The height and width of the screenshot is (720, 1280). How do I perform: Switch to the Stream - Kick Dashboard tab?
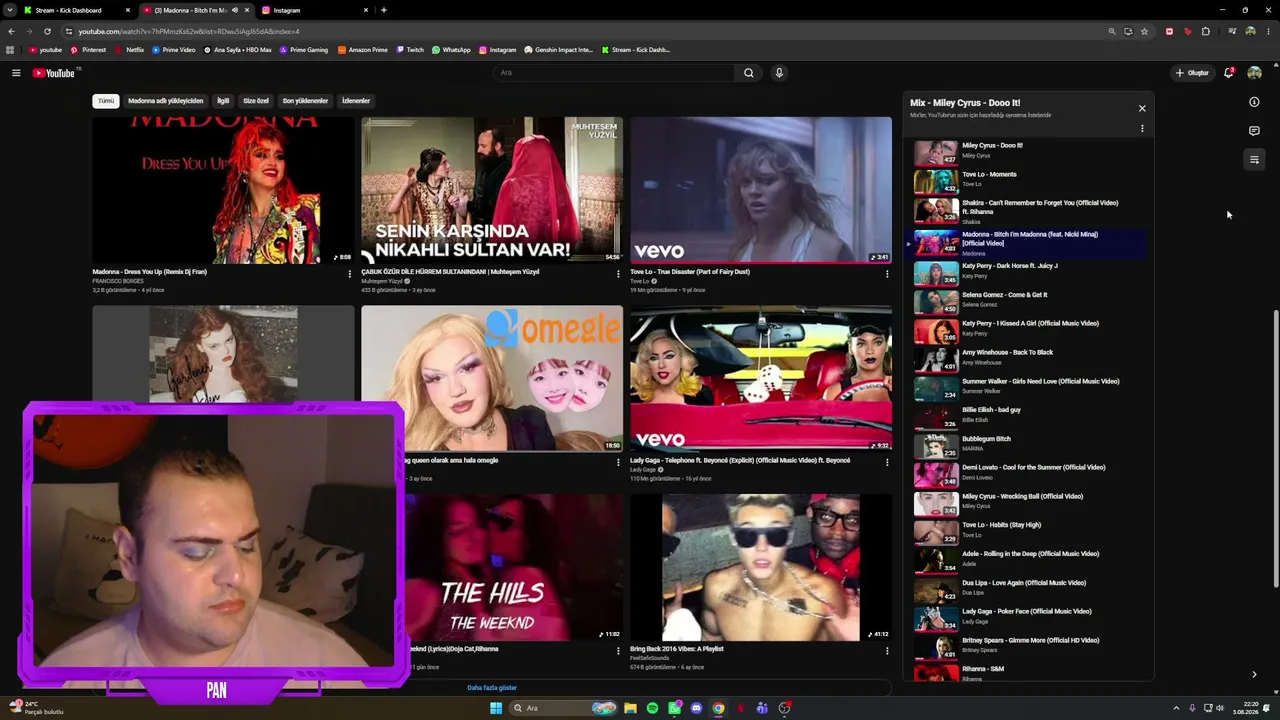click(x=78, y=10)
